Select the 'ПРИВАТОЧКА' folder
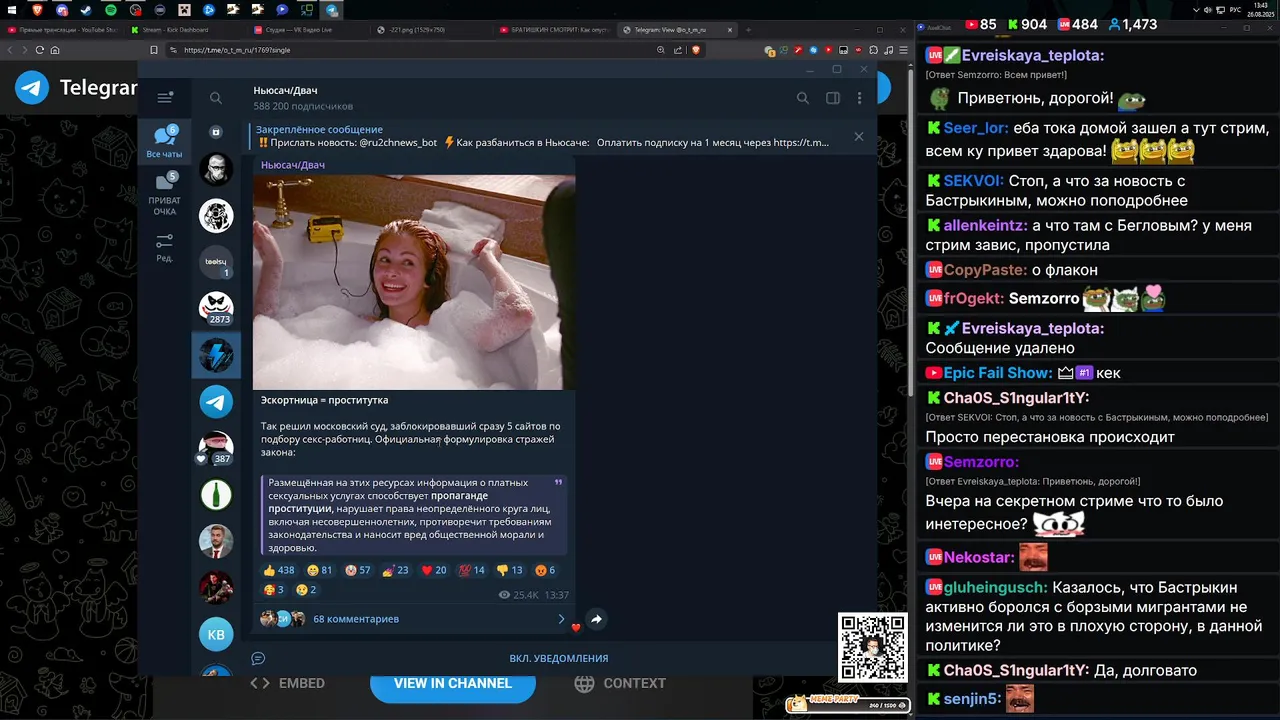This screenshot has height=720, width=1280. click(165, 194)
